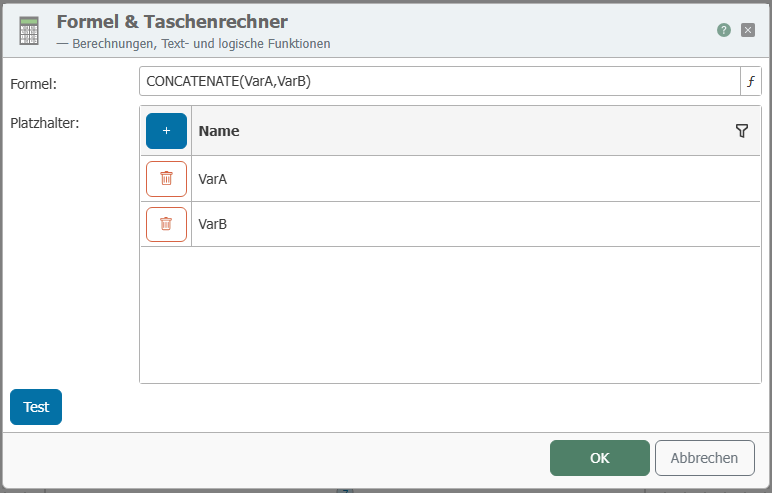Open the Name column filter icon
Screen dimensions: 772x493
click(x=742, y=131)
